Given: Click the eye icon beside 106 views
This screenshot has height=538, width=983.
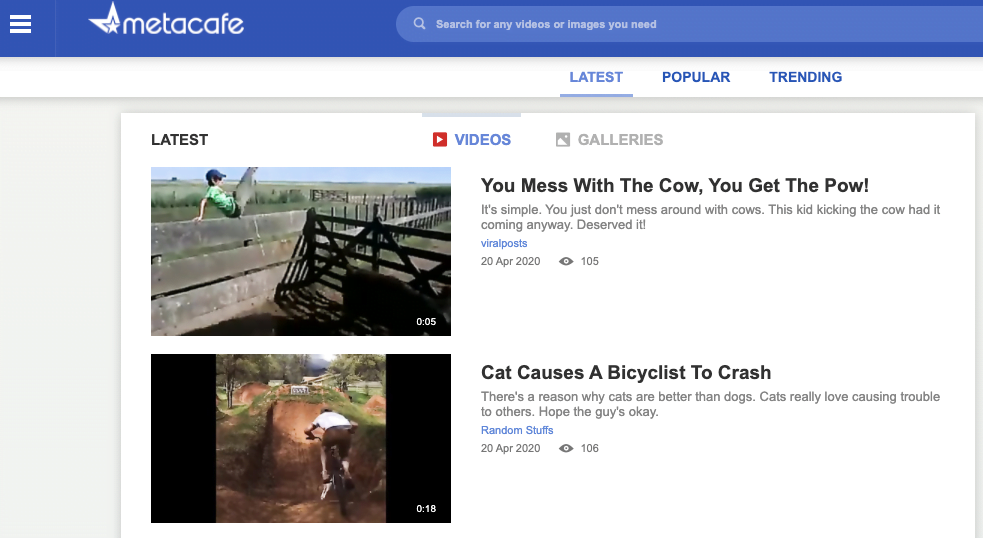Looking at the screenshot, I should click(x=566, y=448).
